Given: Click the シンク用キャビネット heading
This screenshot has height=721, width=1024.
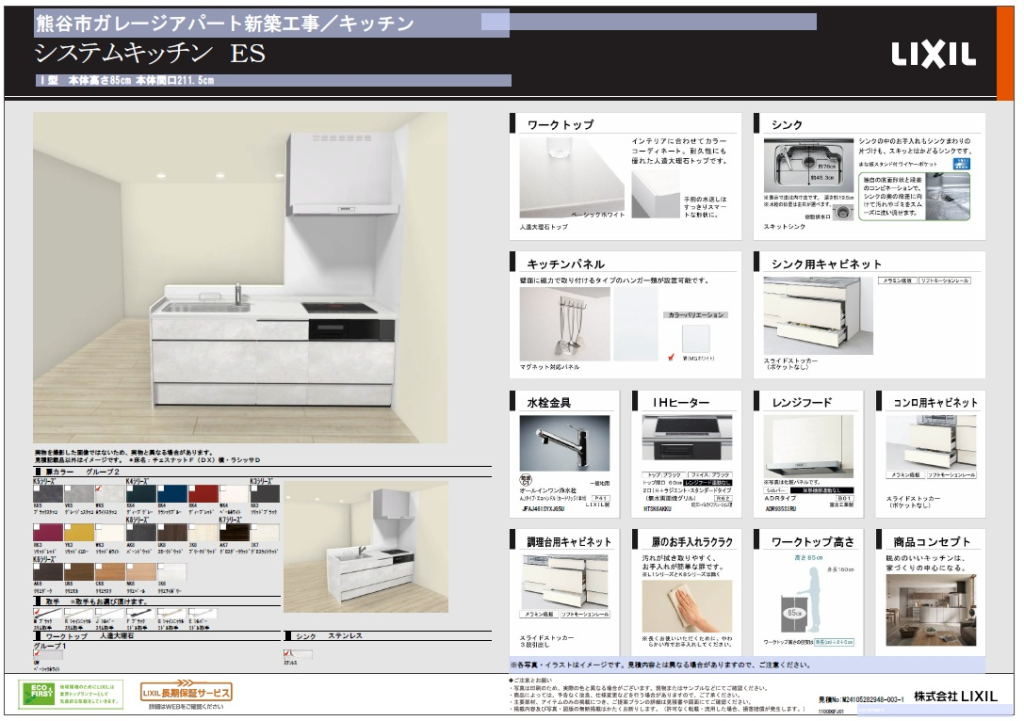Looking at the screenshot, I should click(x=826, y=264).
